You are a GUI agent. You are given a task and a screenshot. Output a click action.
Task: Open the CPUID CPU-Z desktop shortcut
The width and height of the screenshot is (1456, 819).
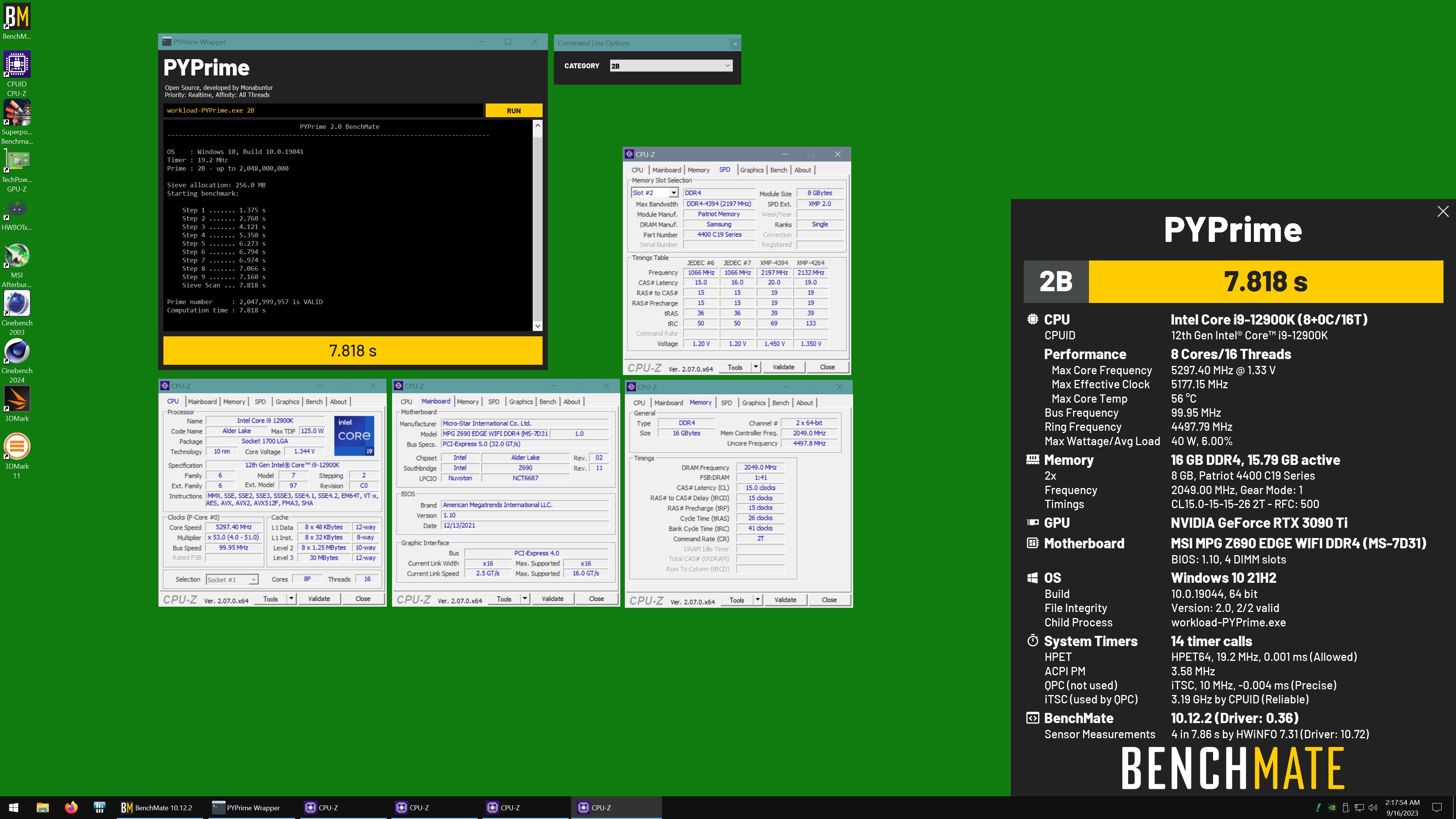(x=17, y=74)
